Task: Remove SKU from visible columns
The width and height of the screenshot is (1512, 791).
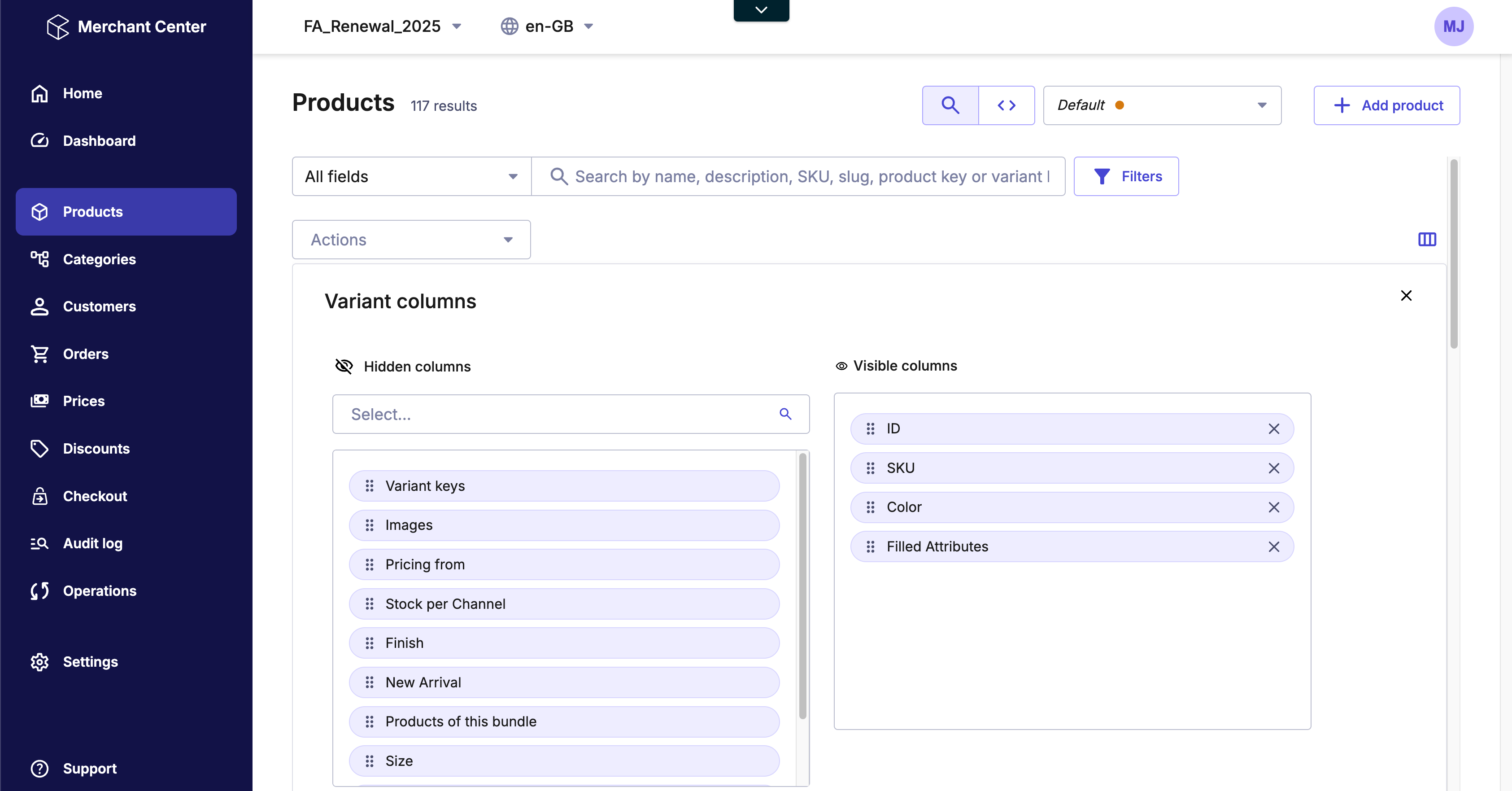Action: click(x=1273, y=468)
